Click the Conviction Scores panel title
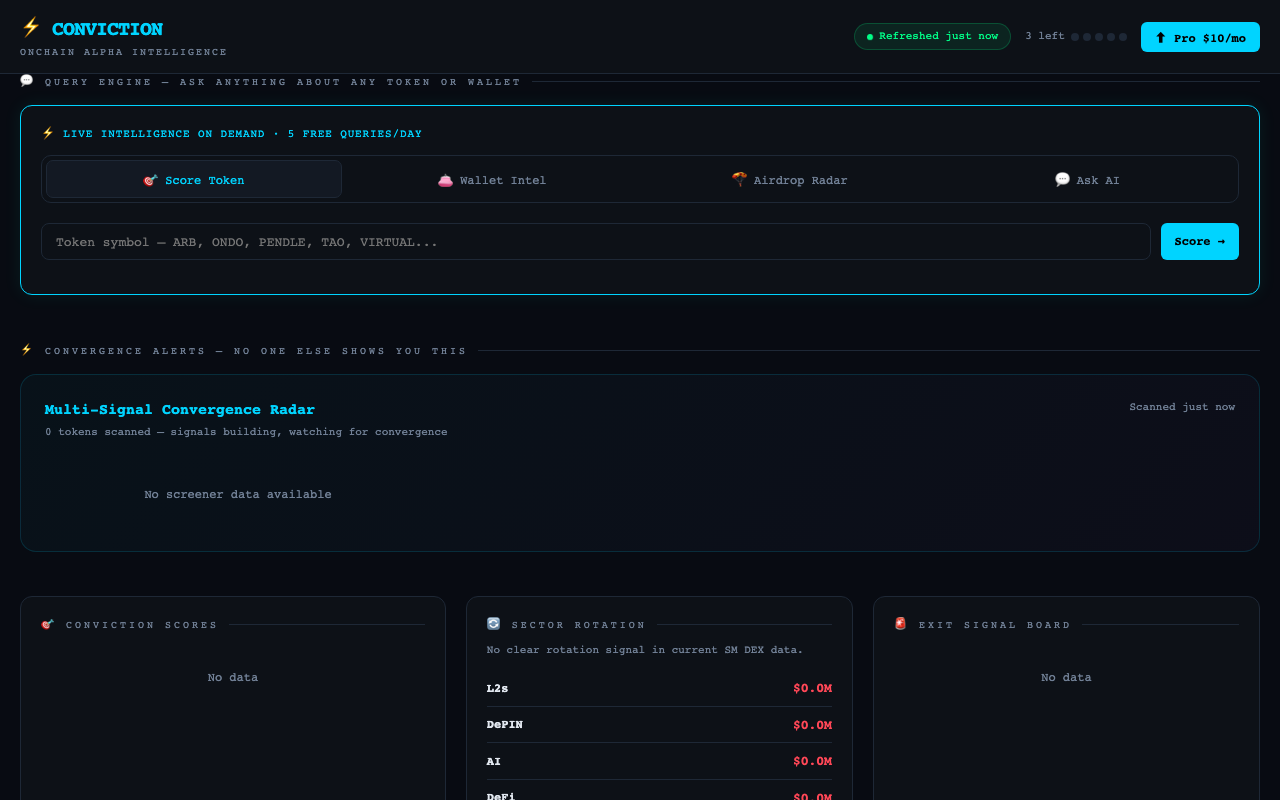 [x=142, y=625]
